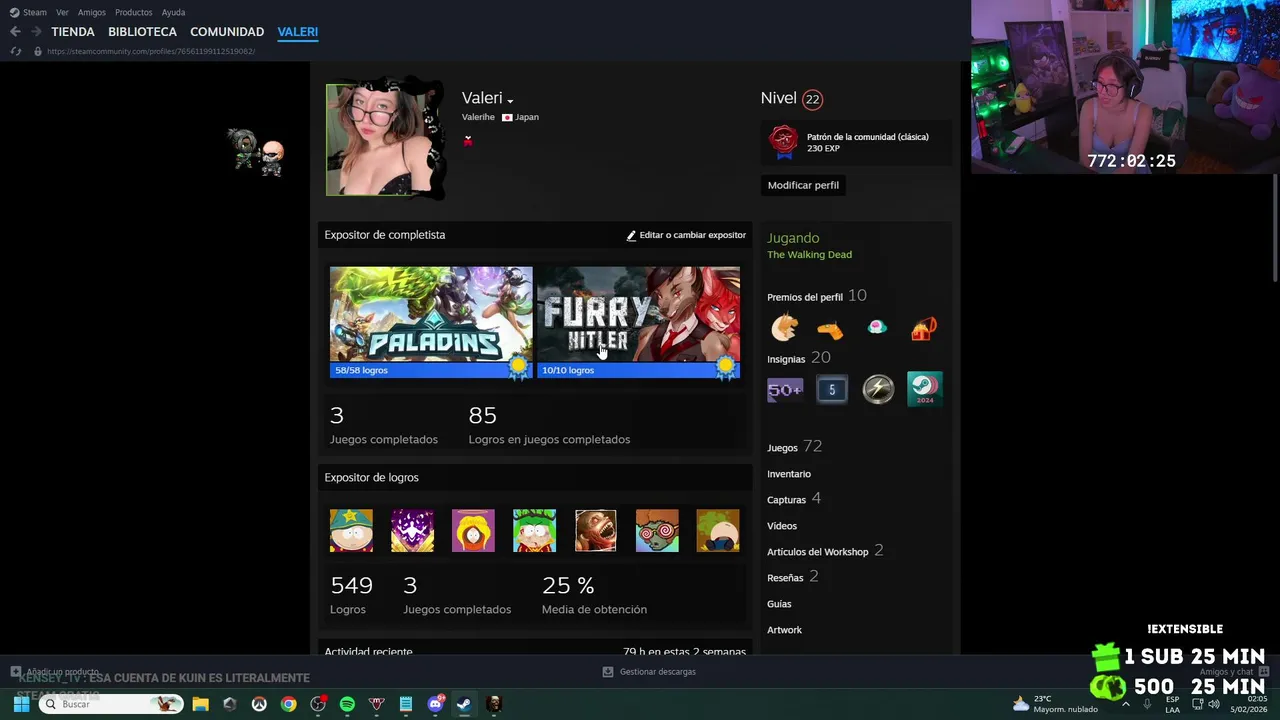Open the Productos menu

tap(134, 12)
